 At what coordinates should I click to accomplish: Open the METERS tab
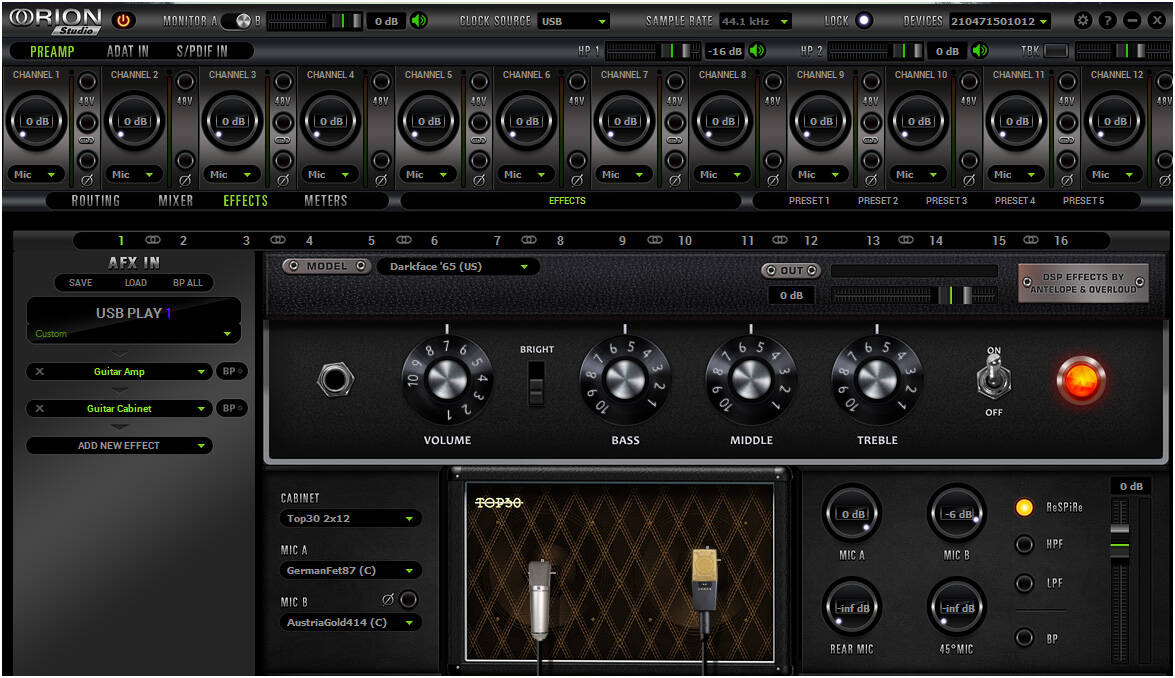point(325,201)
